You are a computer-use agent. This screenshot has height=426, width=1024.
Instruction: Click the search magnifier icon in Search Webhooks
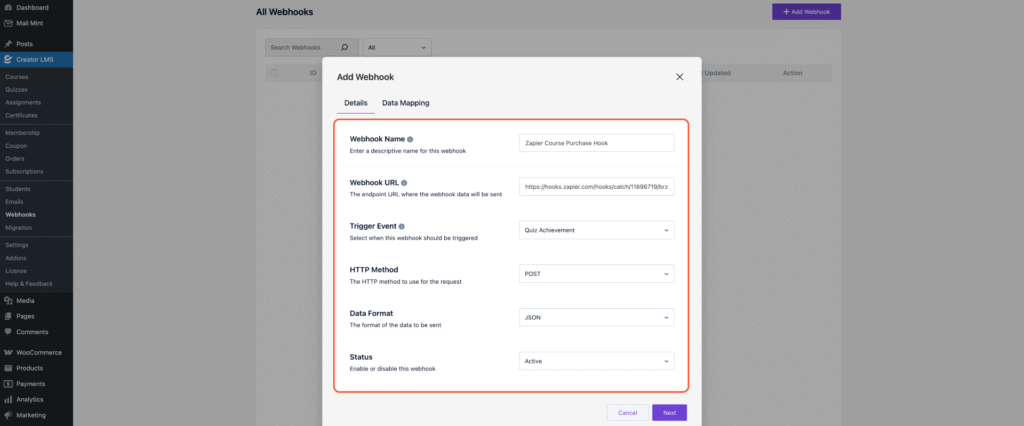pyautogui.click(x=345, y=48)
